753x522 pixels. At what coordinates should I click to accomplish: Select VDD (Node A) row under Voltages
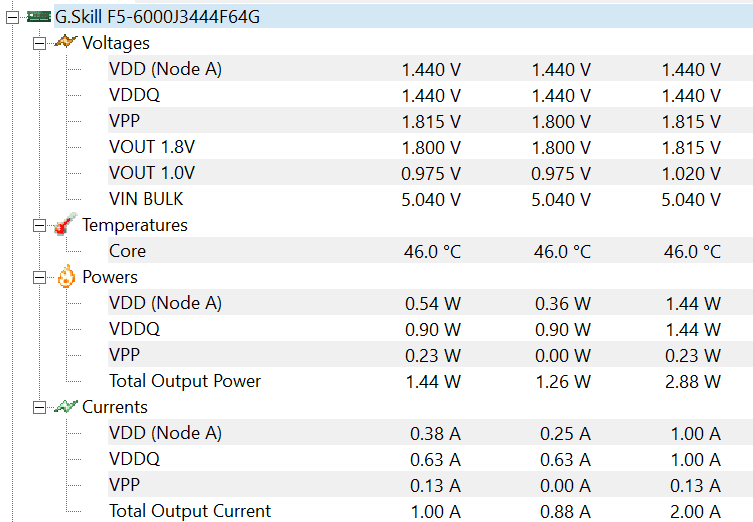430,69
